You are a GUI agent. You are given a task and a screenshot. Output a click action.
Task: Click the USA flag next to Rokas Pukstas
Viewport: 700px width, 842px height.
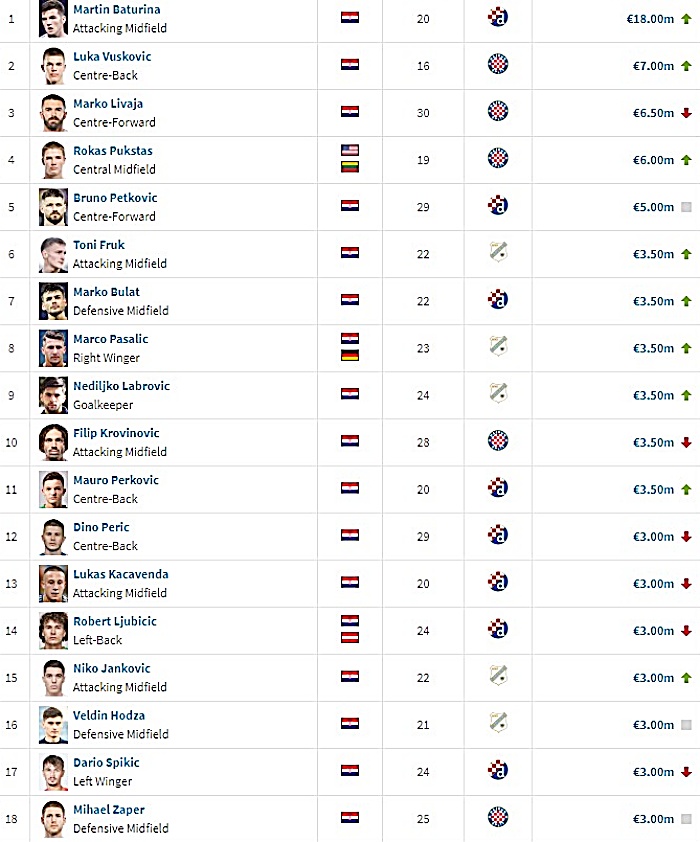click(x=350, y=150)
